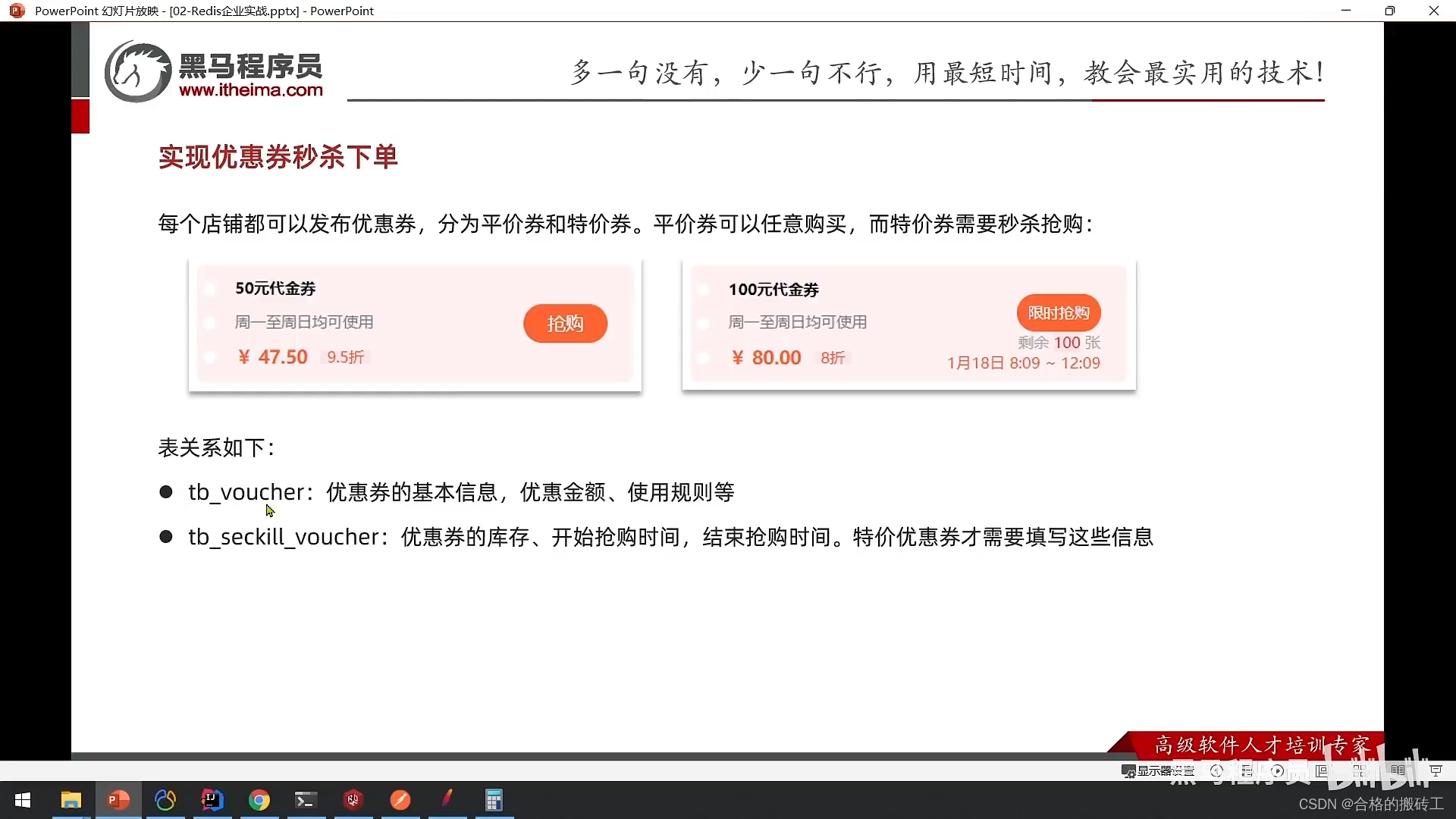Open Google Chrome from the taskbar
Viewport: 1456px width, 819px height.
coord(259,800)
